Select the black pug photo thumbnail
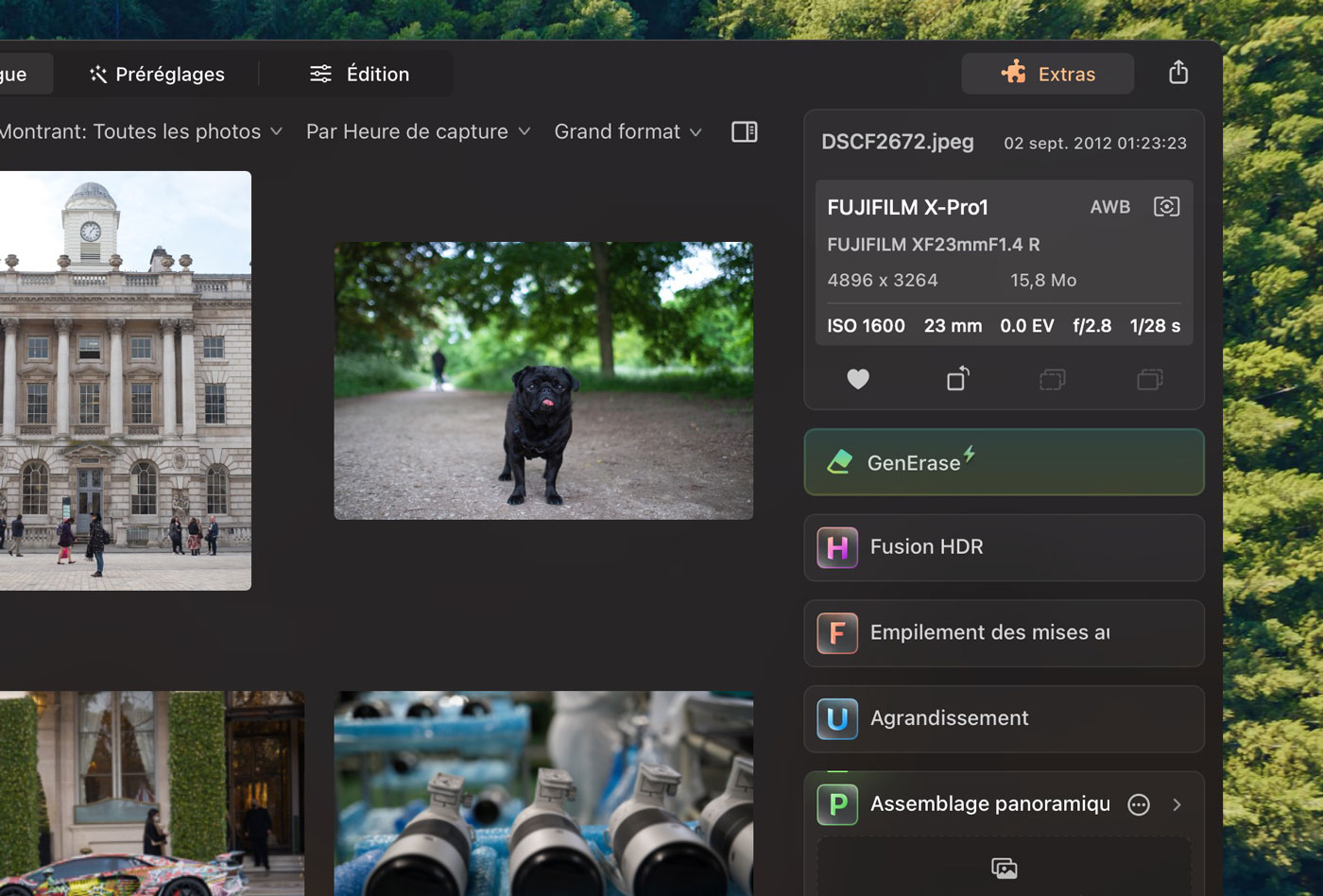Screen dimensions: 1323x896 coord(543,381)
